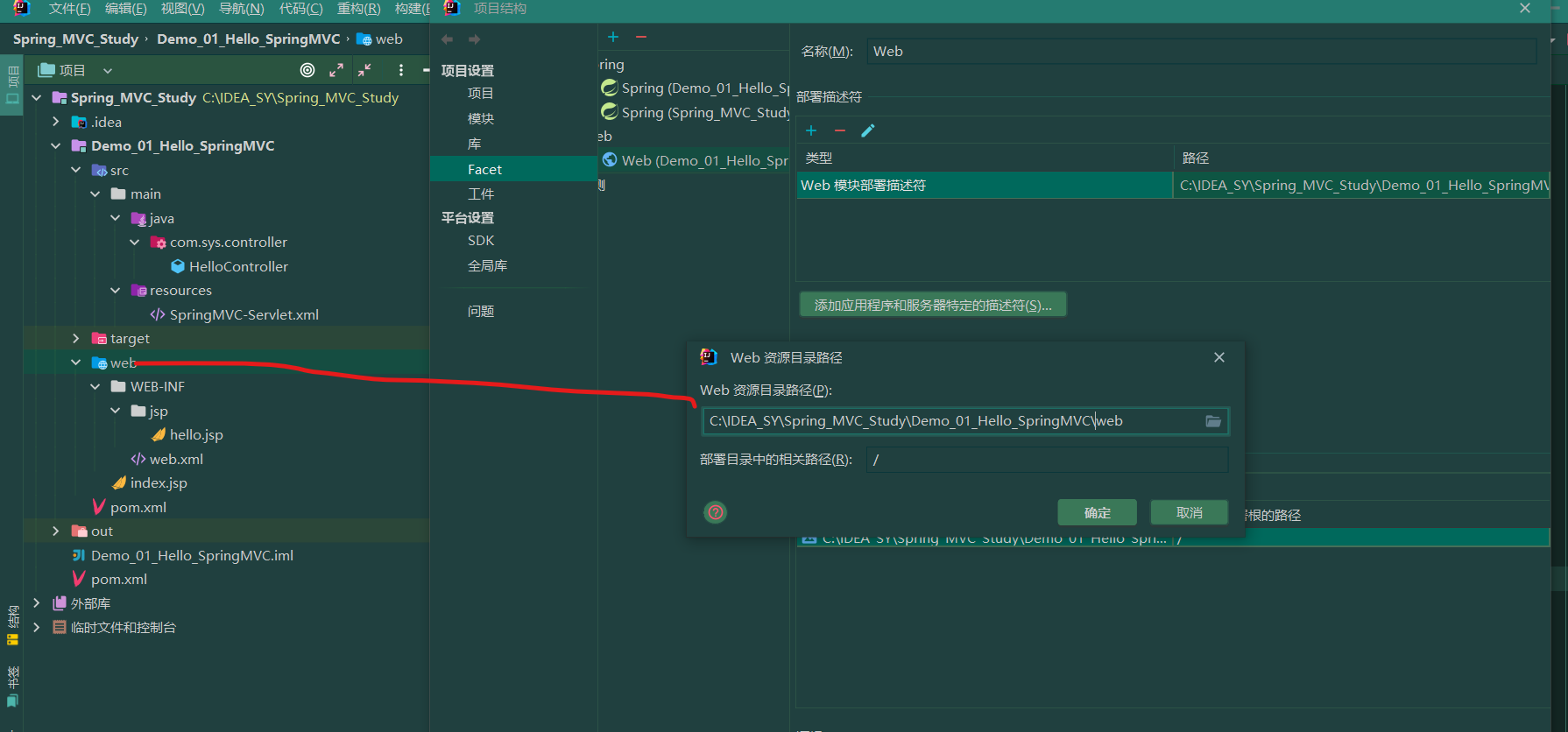This screenshot has height=732, width=1568.
Task: Open 视图(V) menu
Action: click(x=182, y=8)
